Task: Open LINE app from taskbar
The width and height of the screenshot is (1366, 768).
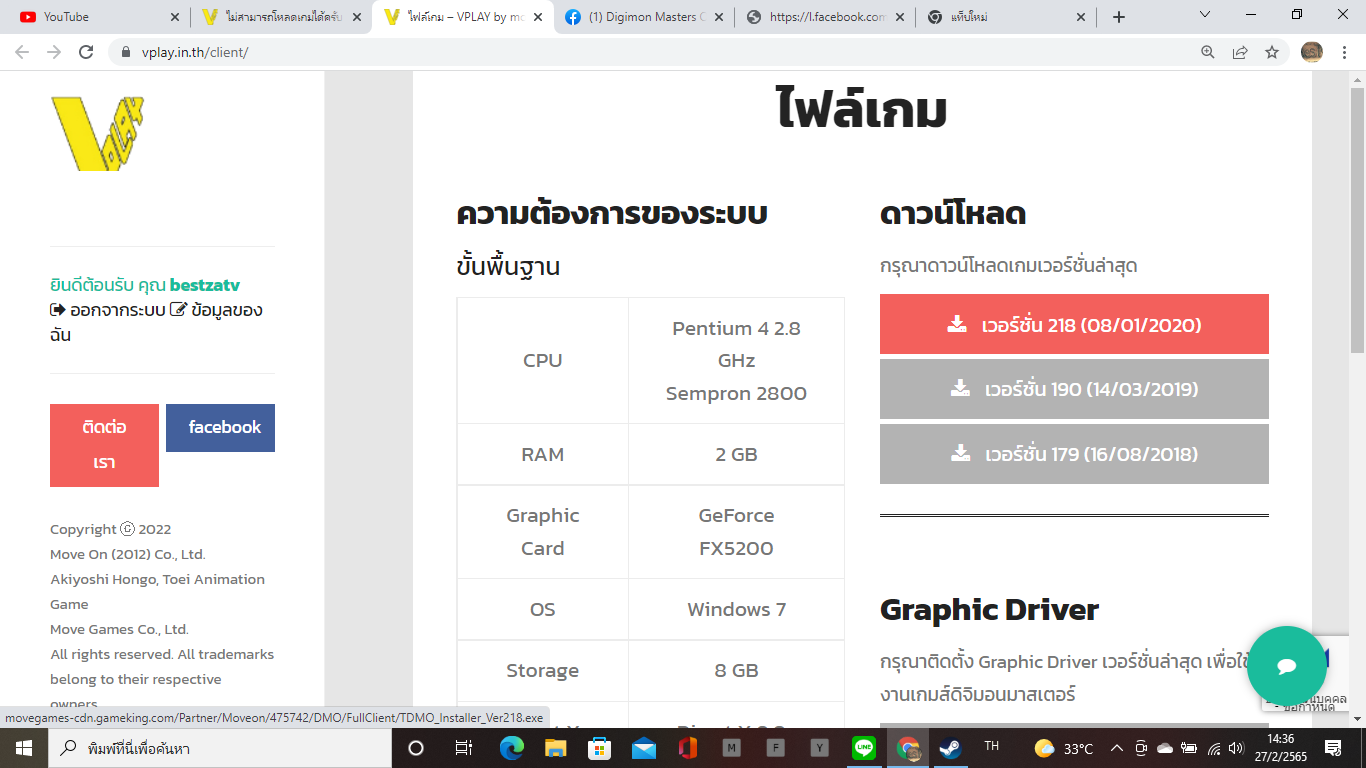Action: click(x=864, y=748)
